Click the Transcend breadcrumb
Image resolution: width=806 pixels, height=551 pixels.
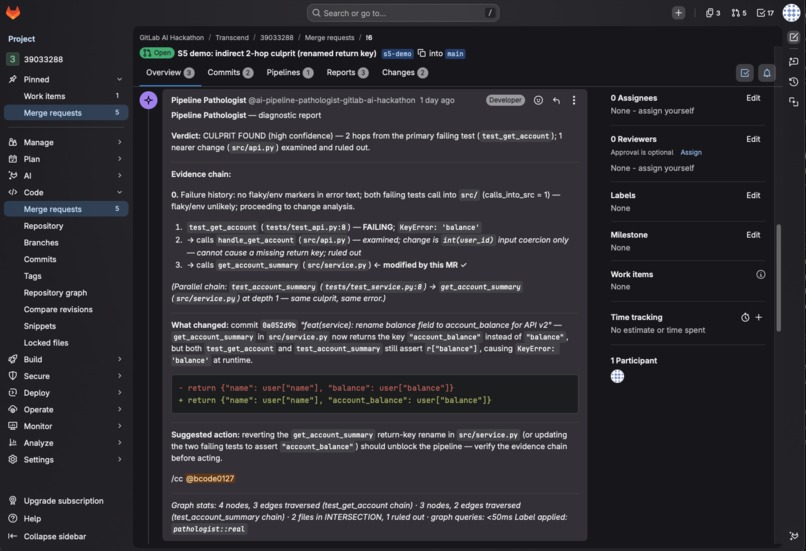(x=232, y=38)
